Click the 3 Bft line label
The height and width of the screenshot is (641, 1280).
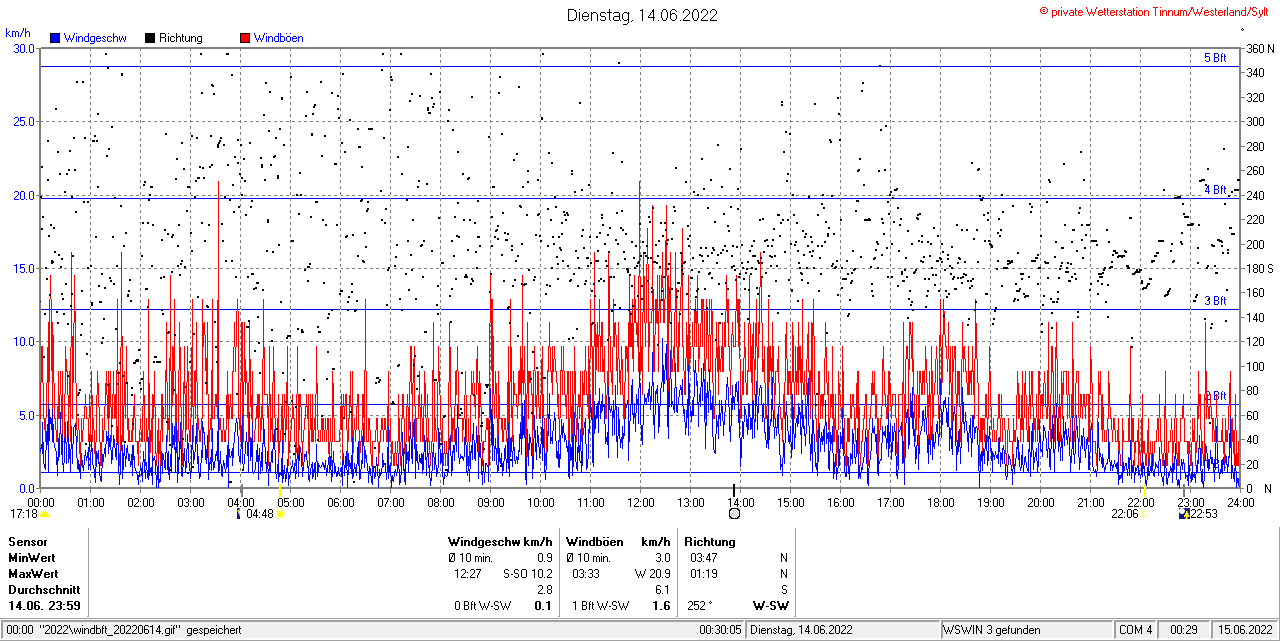1215,300
